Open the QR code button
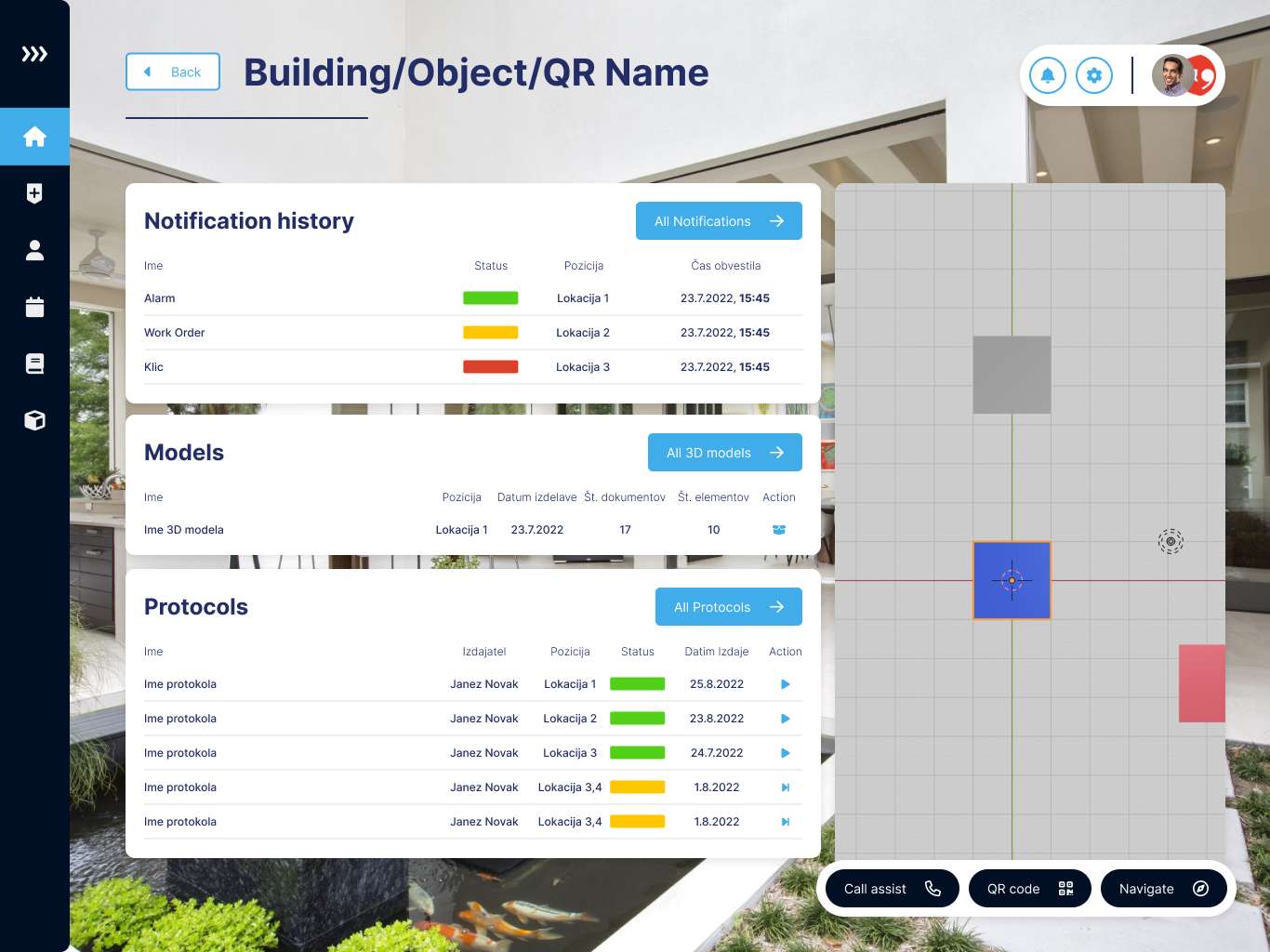The width and height of the screenshot is (1270, 952). (1029, 889)
